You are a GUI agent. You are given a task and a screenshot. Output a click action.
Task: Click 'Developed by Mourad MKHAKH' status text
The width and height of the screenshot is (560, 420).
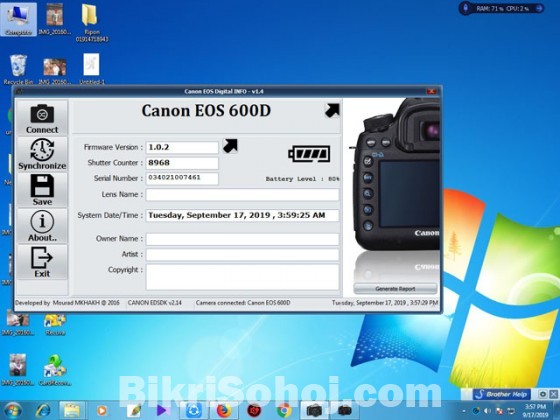point(67,303)
